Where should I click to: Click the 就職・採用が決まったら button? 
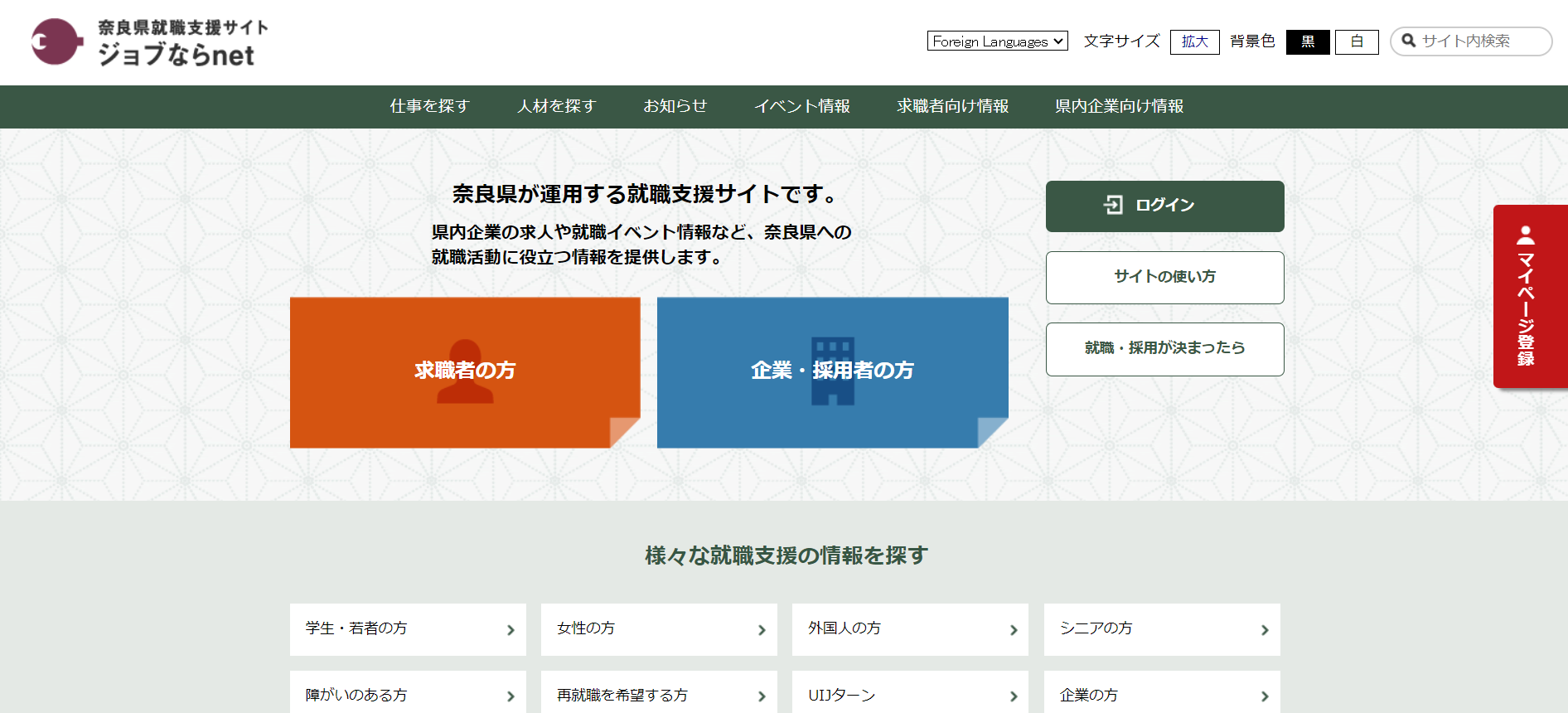tap(1164, 348)
